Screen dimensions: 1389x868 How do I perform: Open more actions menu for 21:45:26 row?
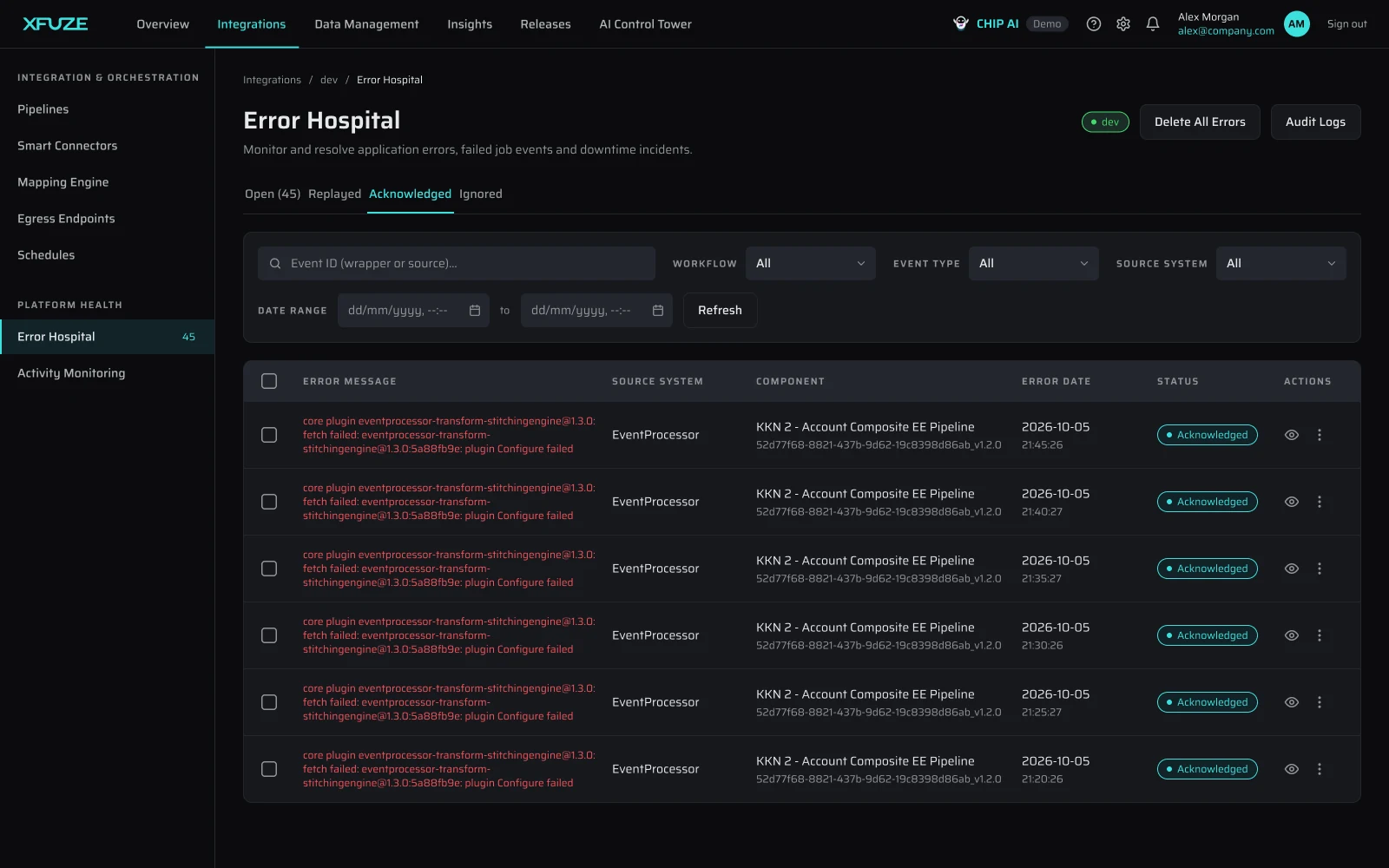point(1320,435)
